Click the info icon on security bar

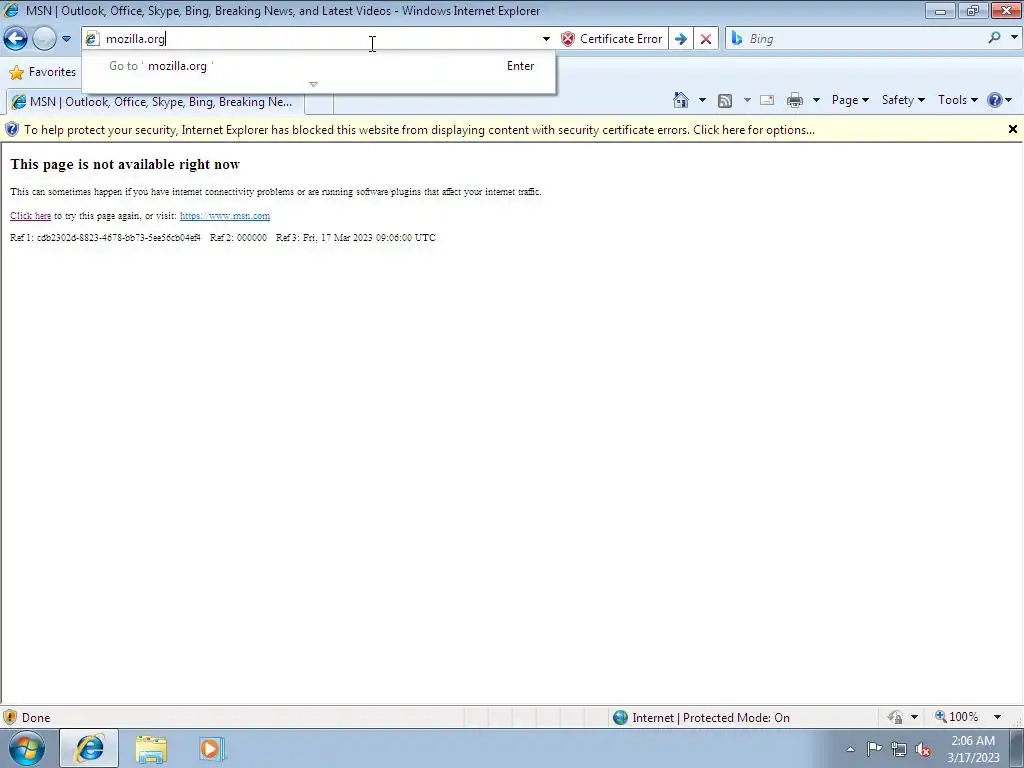12,129
